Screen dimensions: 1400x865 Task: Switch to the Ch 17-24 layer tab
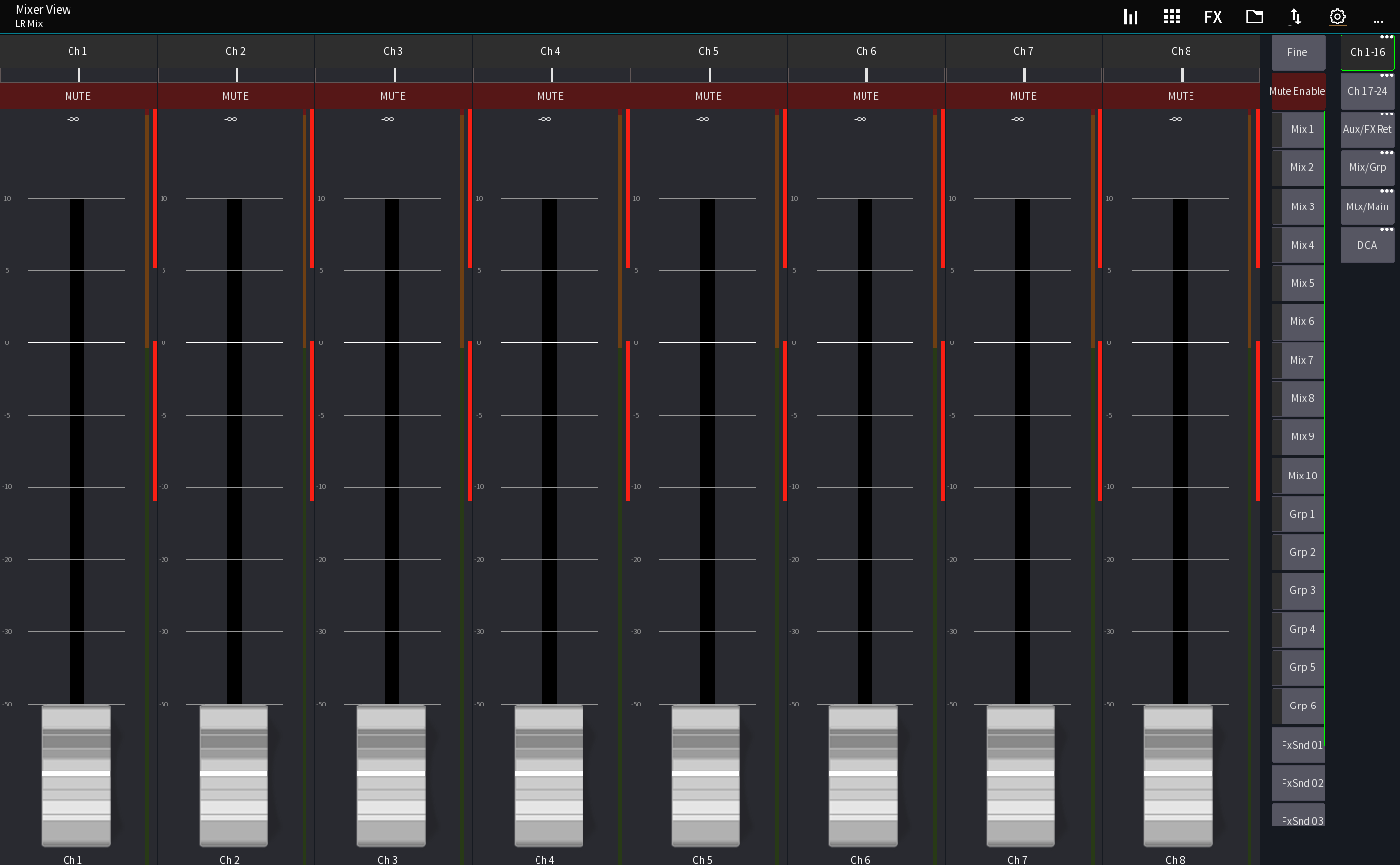1368,91
